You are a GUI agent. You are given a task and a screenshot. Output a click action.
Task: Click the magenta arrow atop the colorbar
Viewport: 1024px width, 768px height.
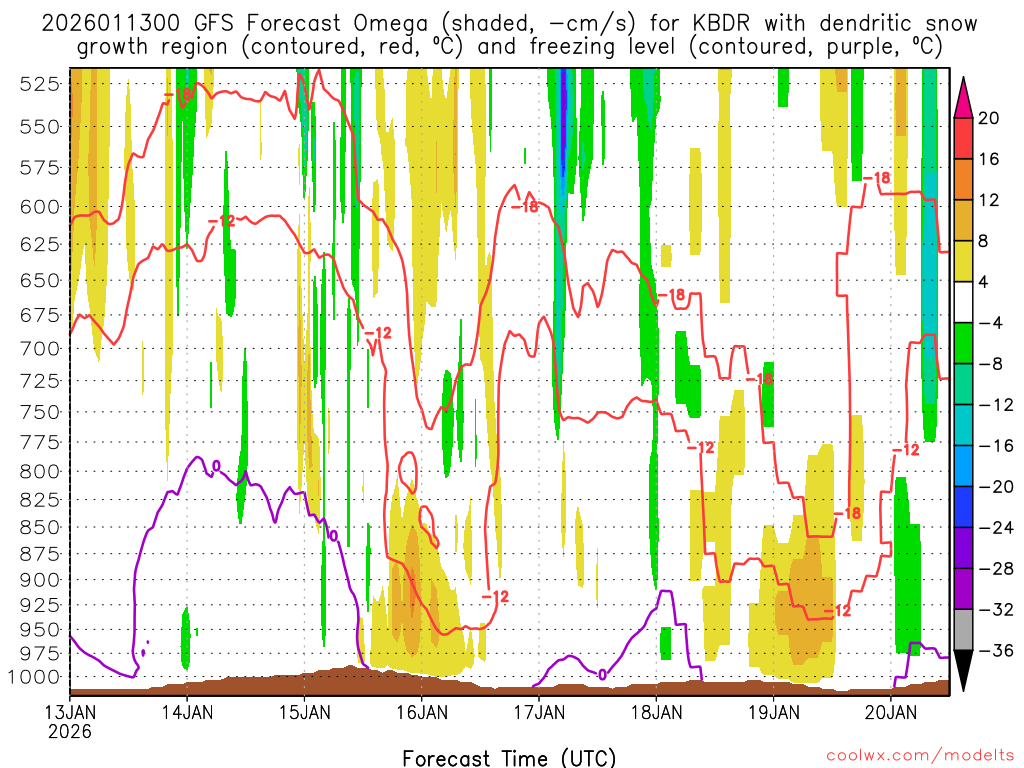pyautogui.click(x=963, y=97)
